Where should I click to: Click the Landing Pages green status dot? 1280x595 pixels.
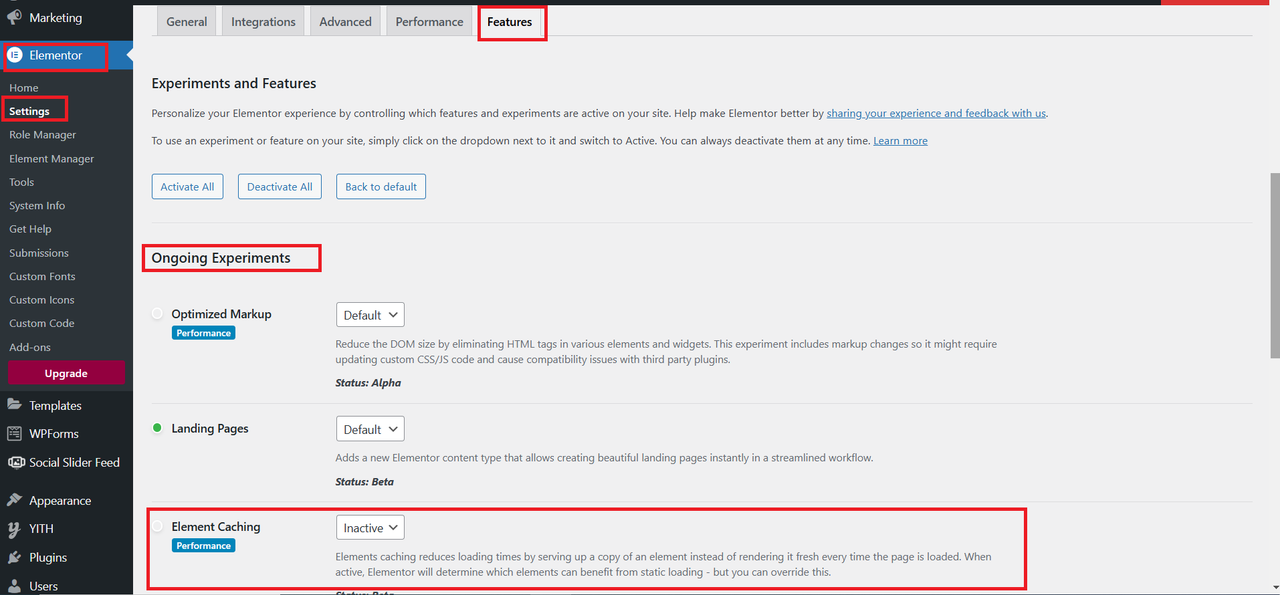coord(157,428)
